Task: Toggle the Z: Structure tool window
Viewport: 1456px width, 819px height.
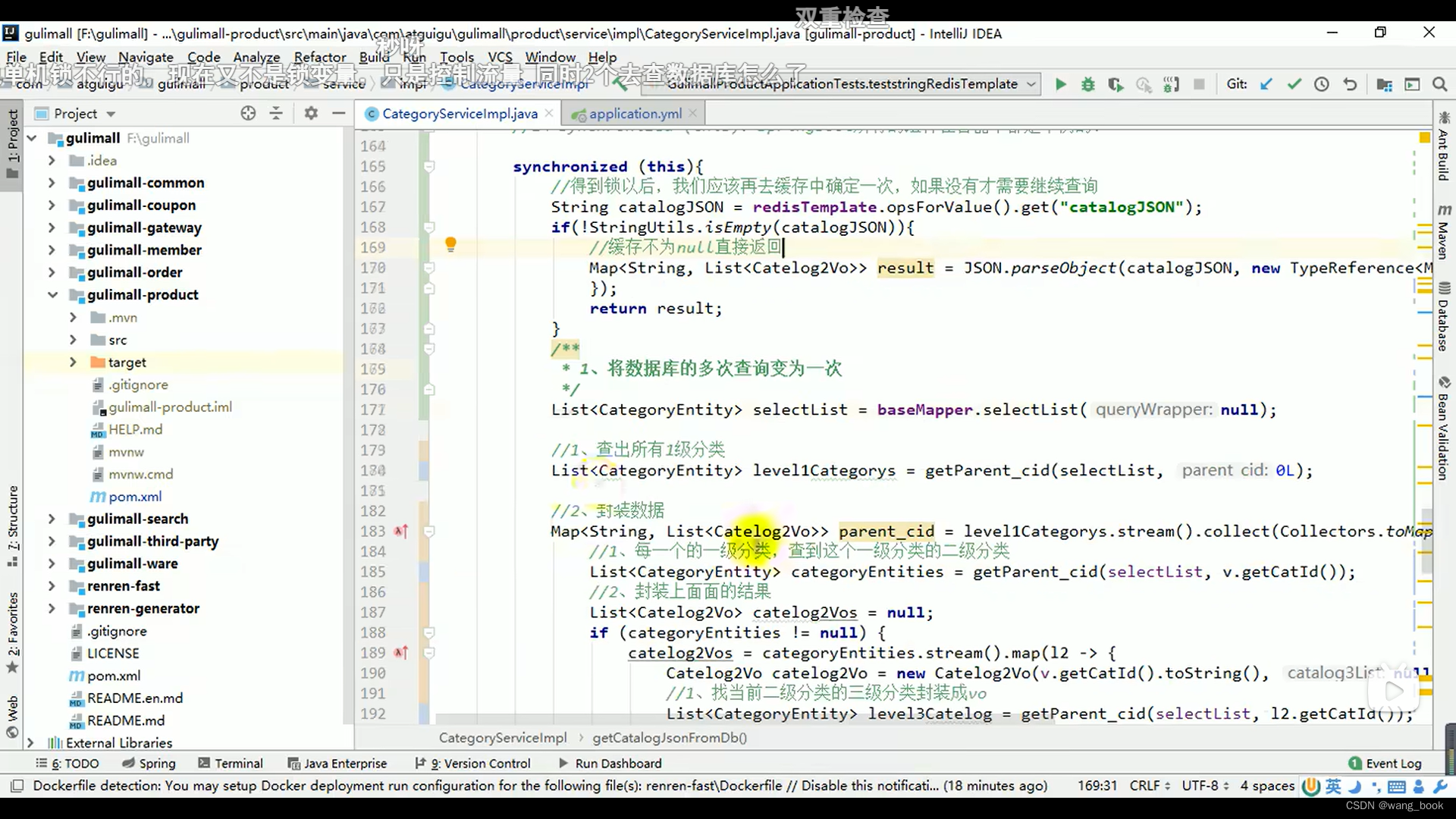Action: point(12,526)
